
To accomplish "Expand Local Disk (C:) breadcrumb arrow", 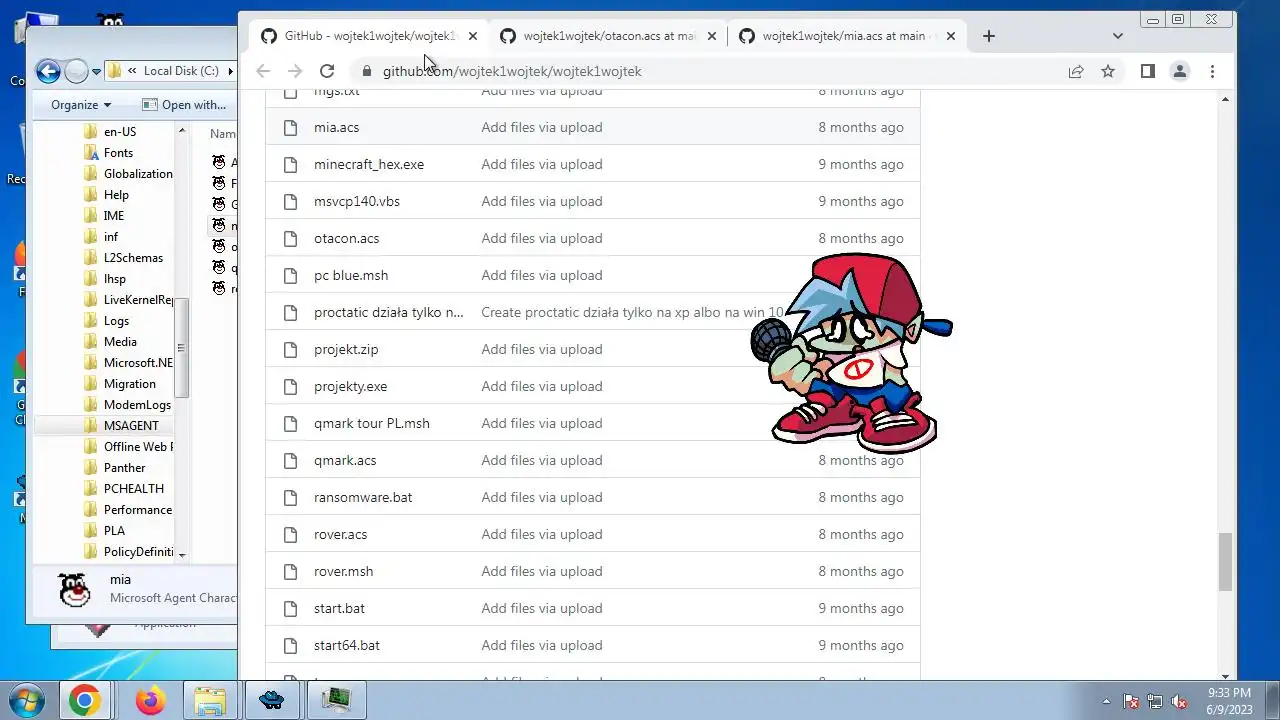I will [231, 71].
